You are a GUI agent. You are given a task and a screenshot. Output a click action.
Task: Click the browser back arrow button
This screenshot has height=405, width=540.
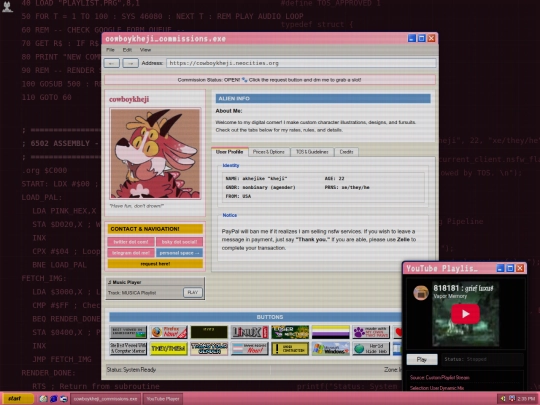[112, 63]
